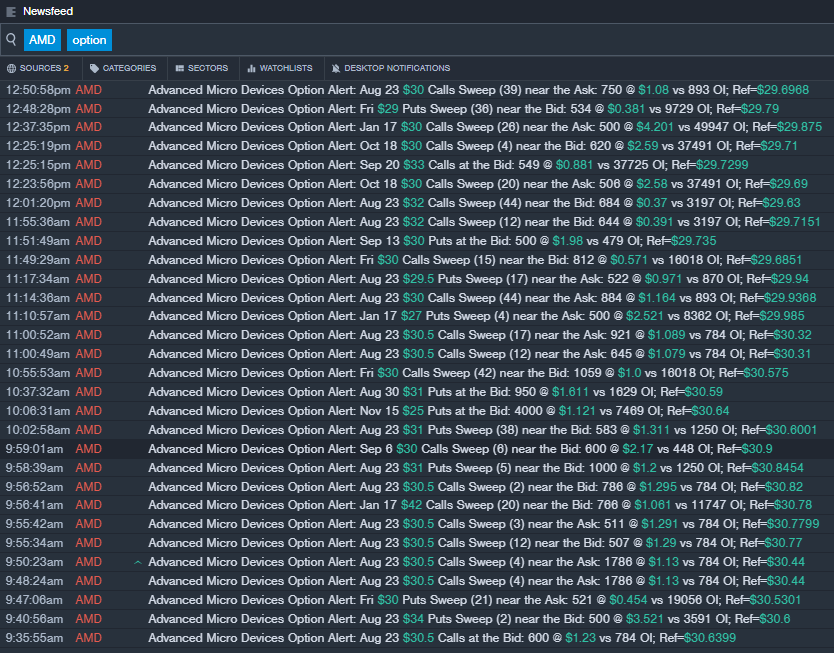Click the search magnifier icon
The width and height of the screenshot is (834, 653).
11,39
